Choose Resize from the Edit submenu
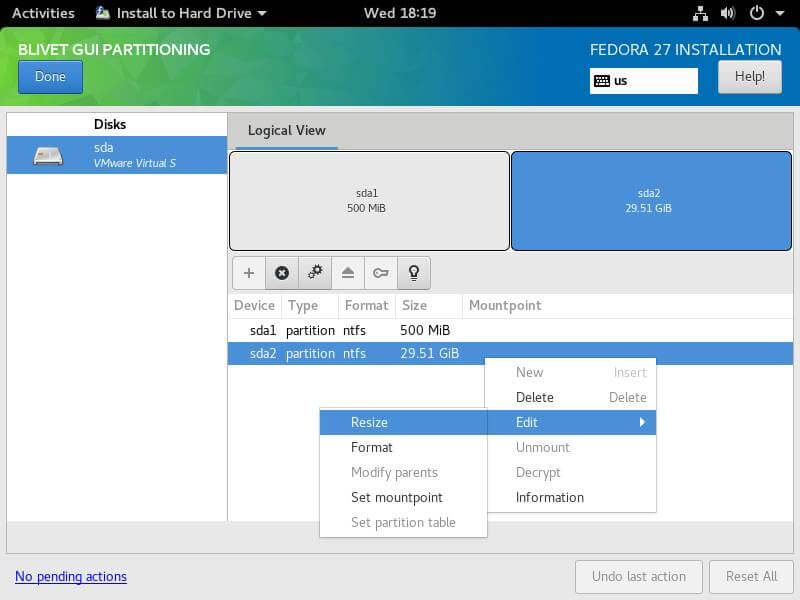Viewport: 800px width, 600px height. click(404, 422)
